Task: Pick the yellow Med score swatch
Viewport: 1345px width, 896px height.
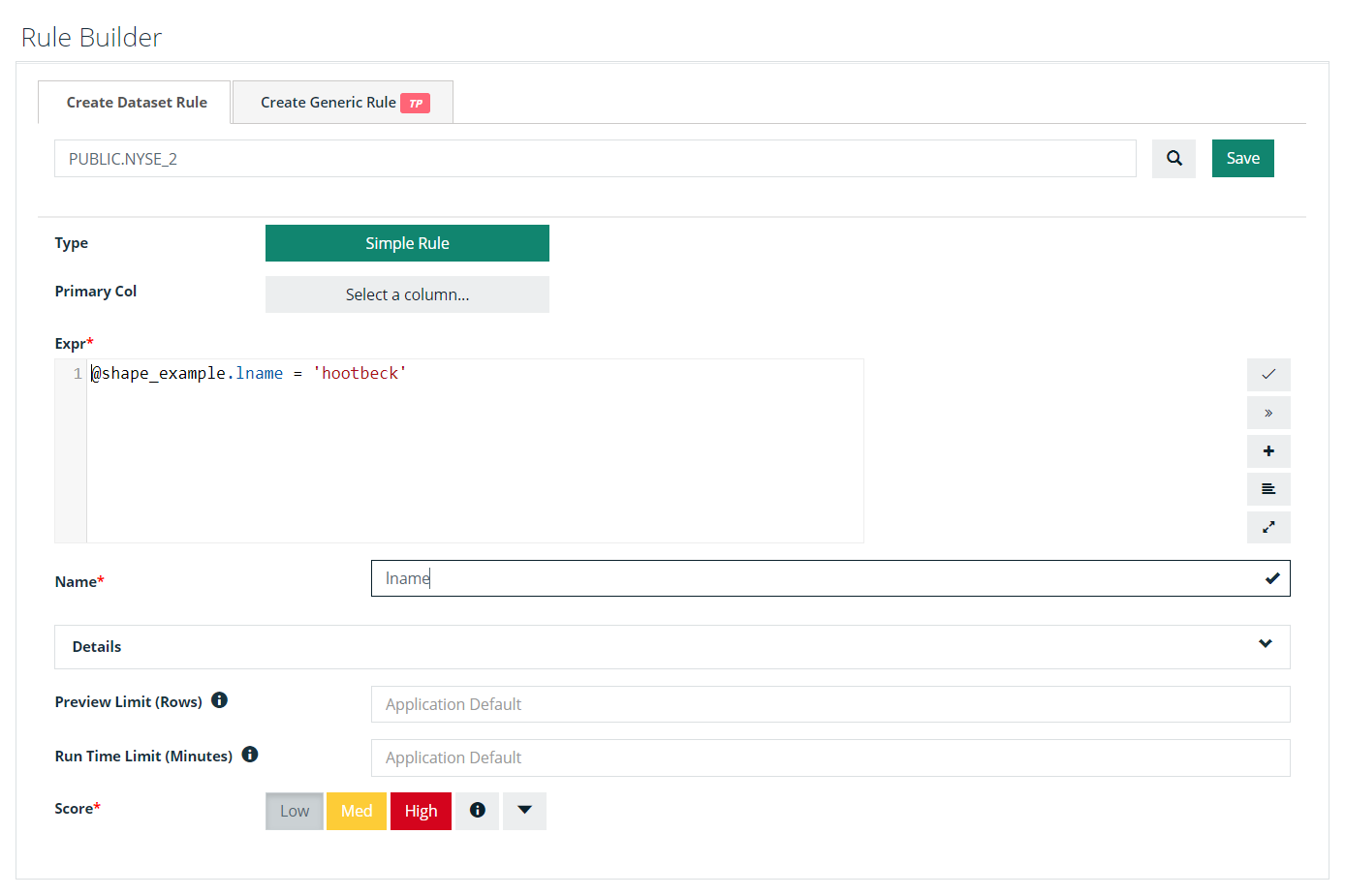Action: click(357, 811)
